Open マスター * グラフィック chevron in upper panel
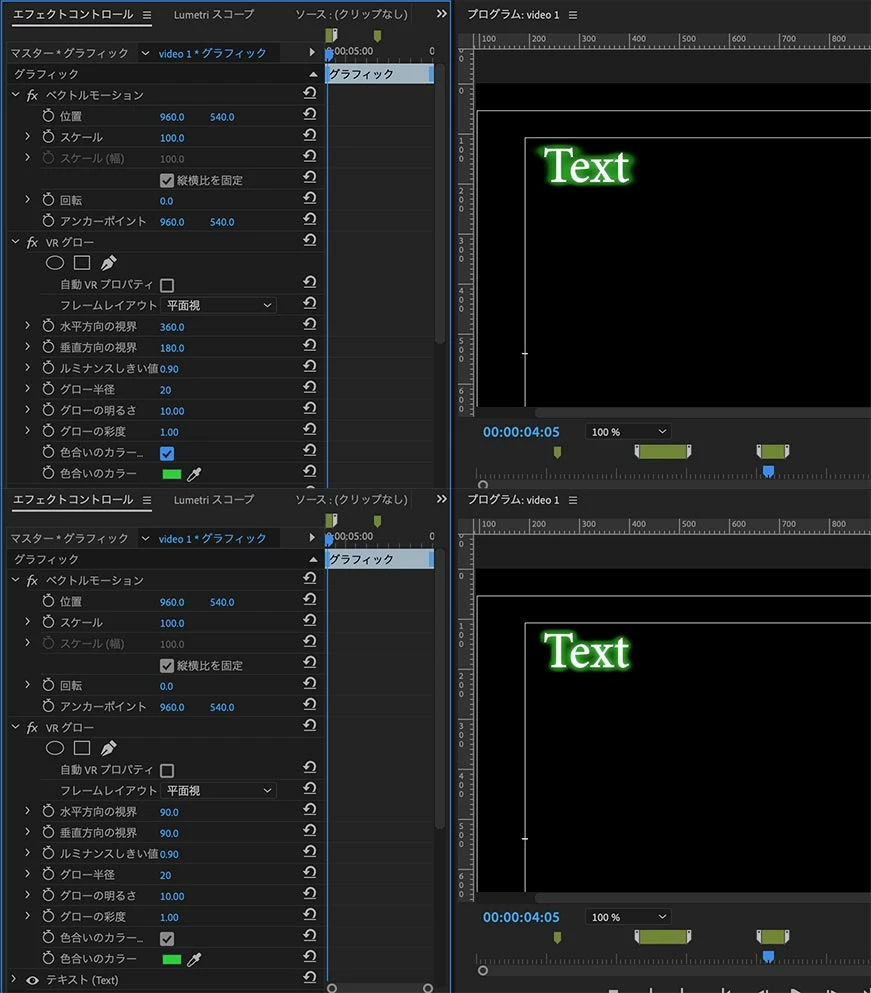 coord(145,53)
